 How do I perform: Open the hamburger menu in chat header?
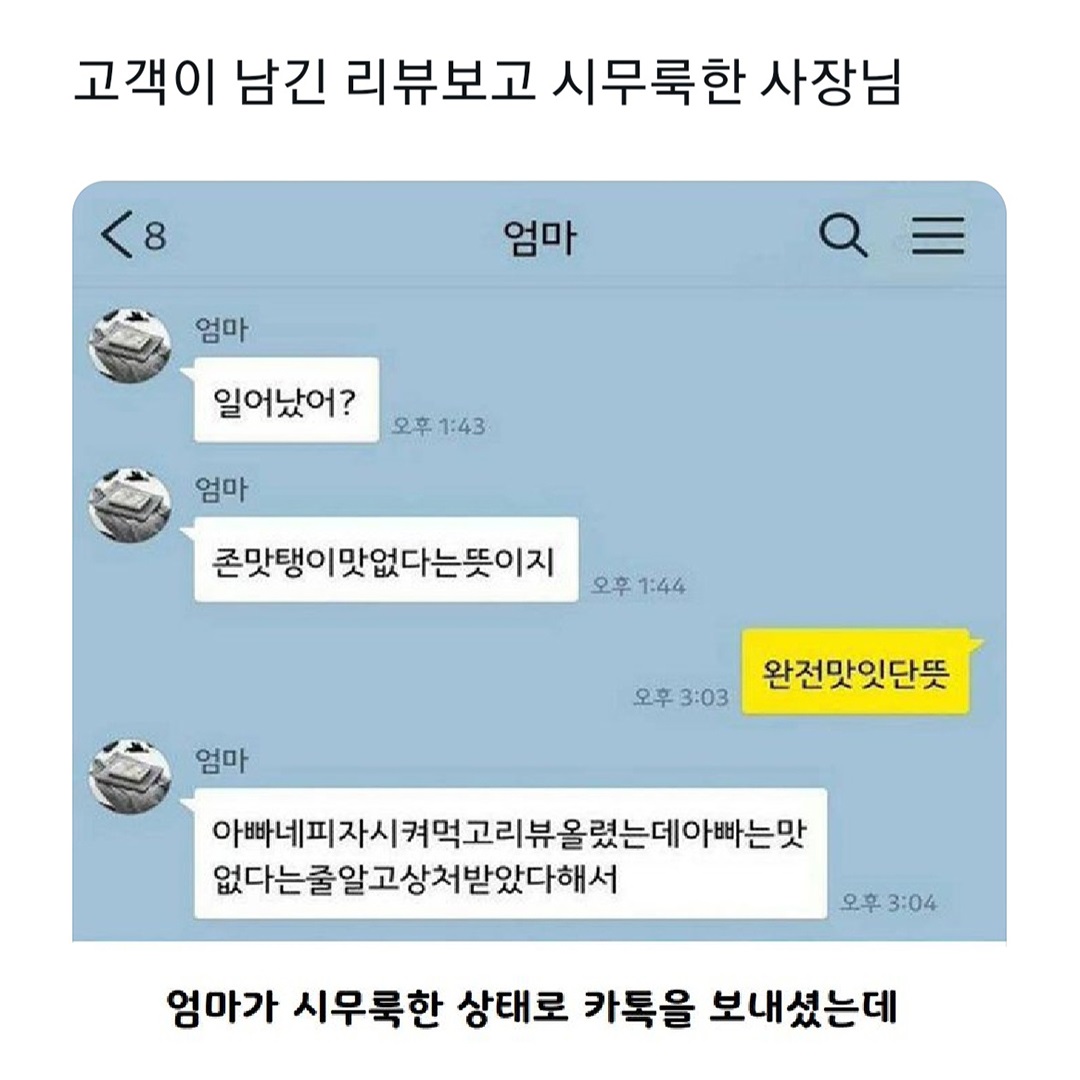(938, 235)
